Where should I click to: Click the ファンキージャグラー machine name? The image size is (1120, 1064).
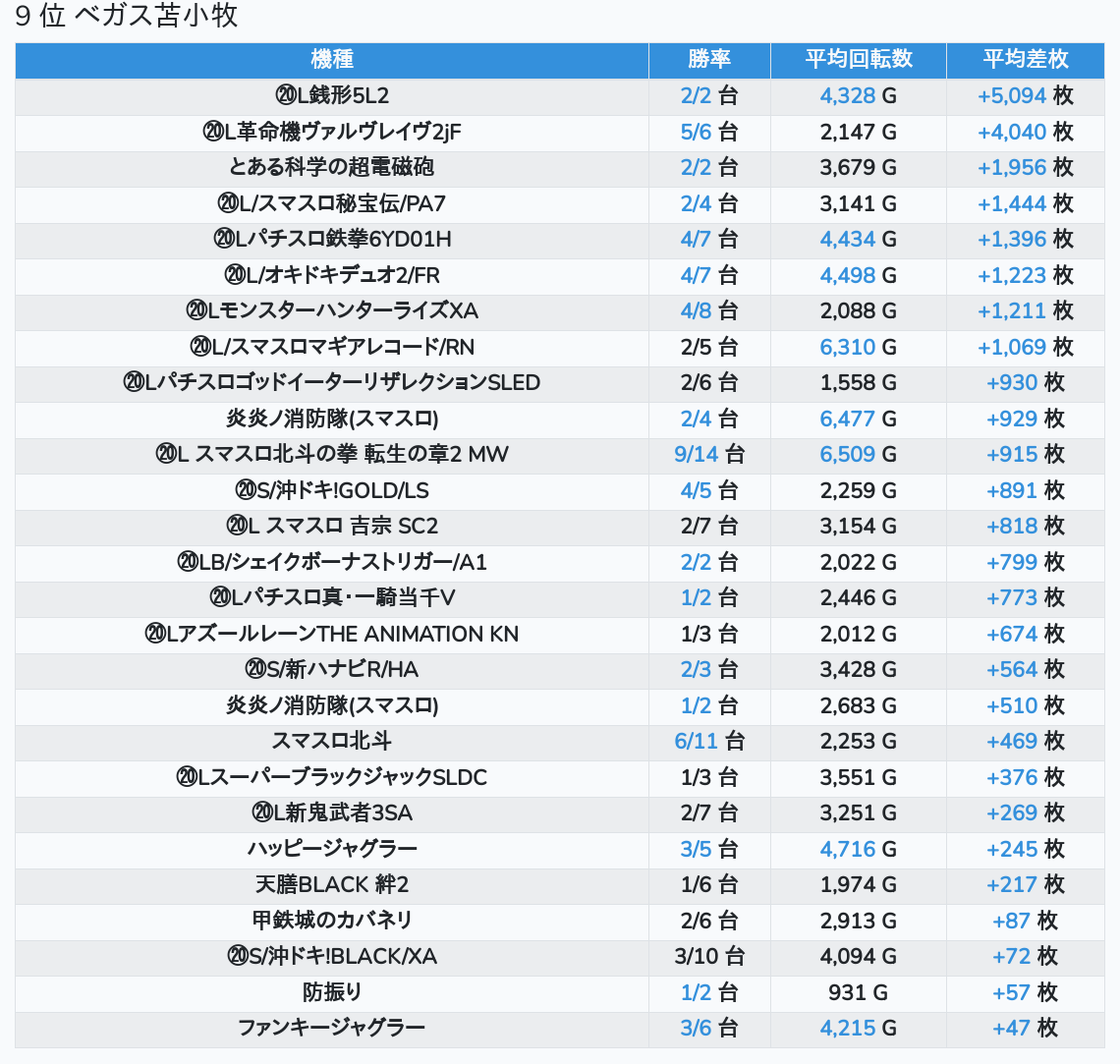[332, 1029]
